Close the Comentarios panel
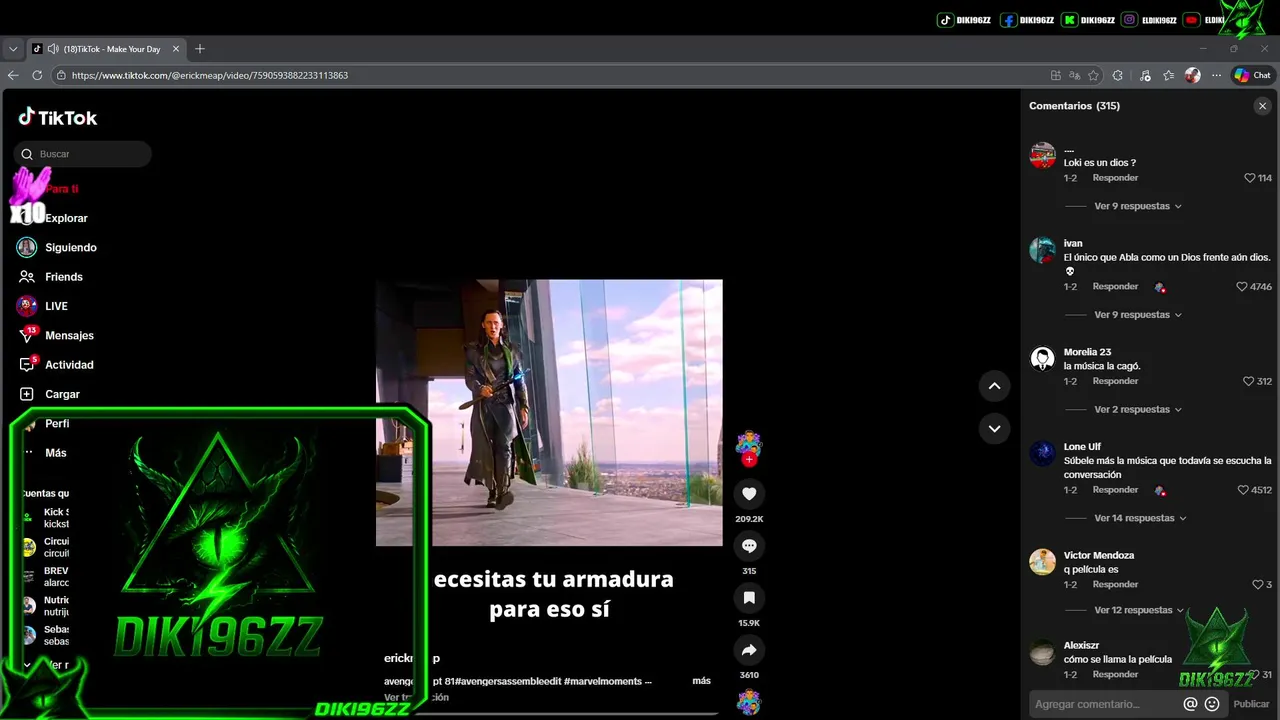This screenshot has height=720, width=1280. coord(1262,106)
